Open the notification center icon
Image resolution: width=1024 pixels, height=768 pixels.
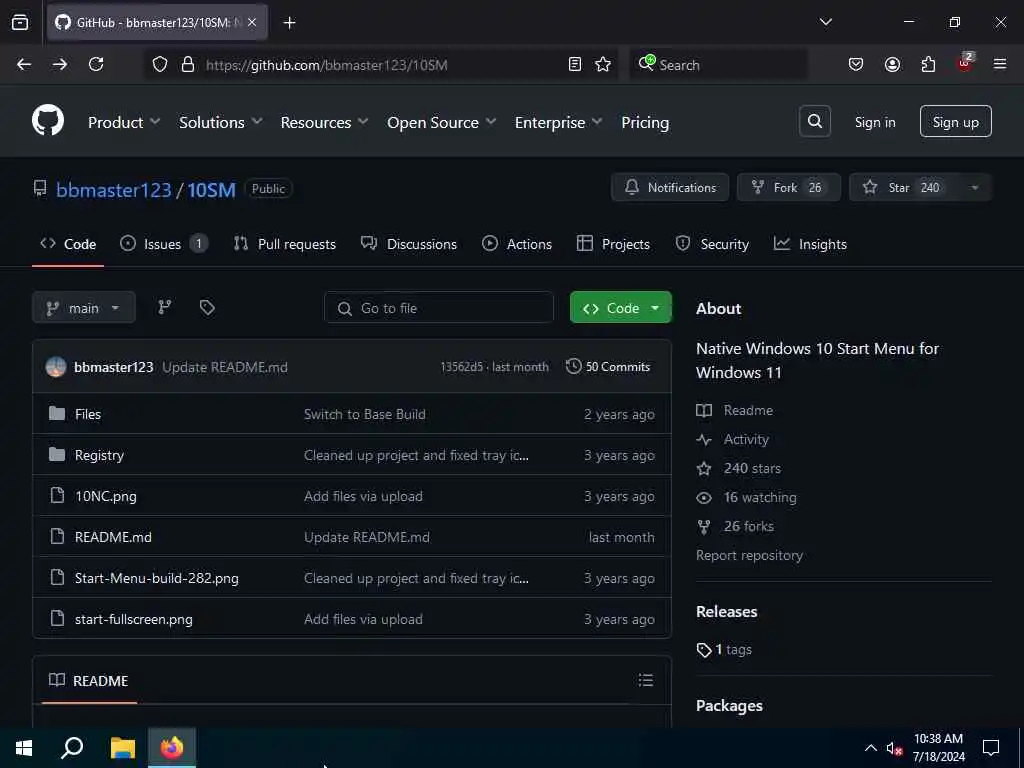(x=991, y=748)
